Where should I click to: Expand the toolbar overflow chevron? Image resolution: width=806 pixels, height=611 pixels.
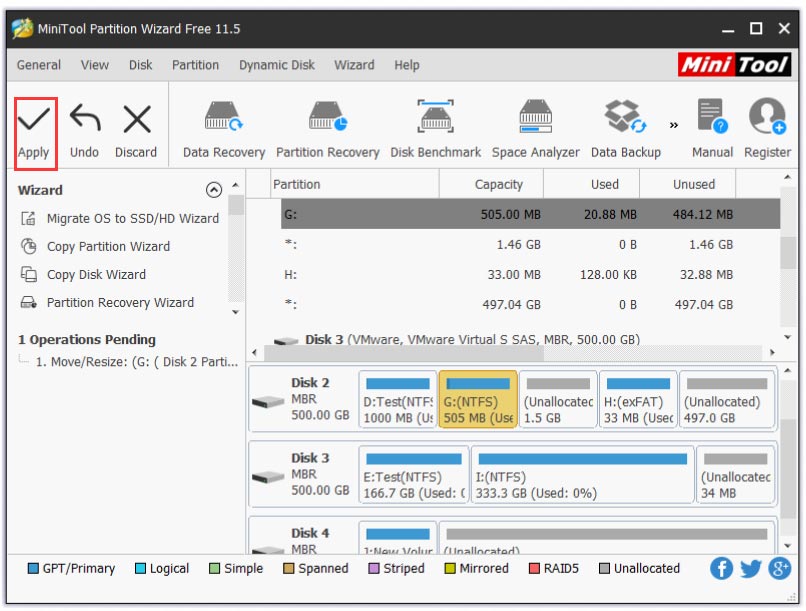(673, 125)
